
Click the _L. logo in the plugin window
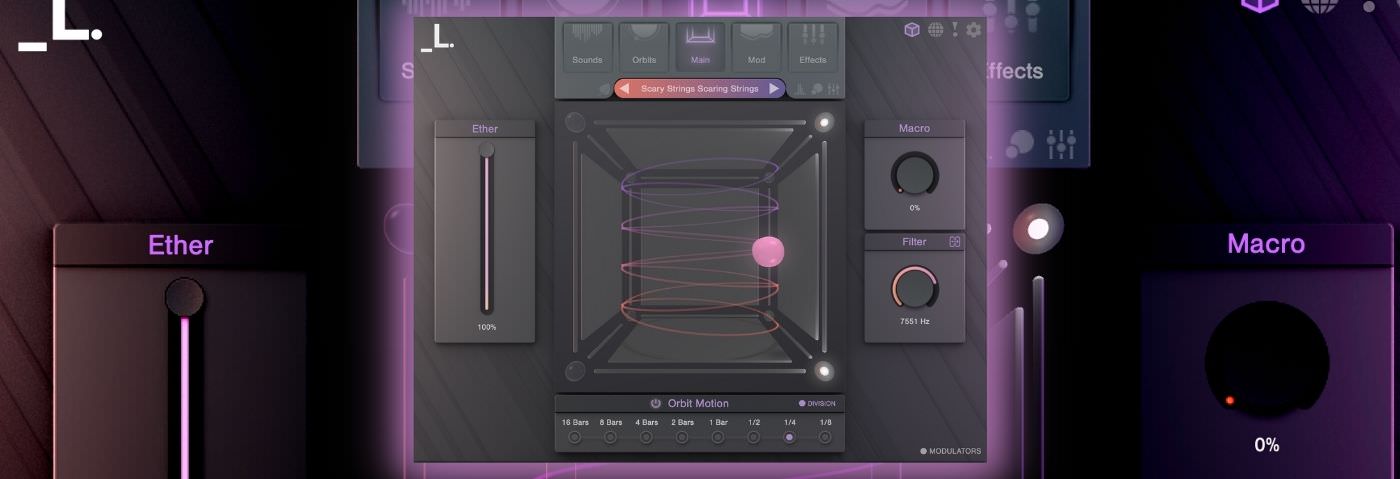click(x=437, y=37)
